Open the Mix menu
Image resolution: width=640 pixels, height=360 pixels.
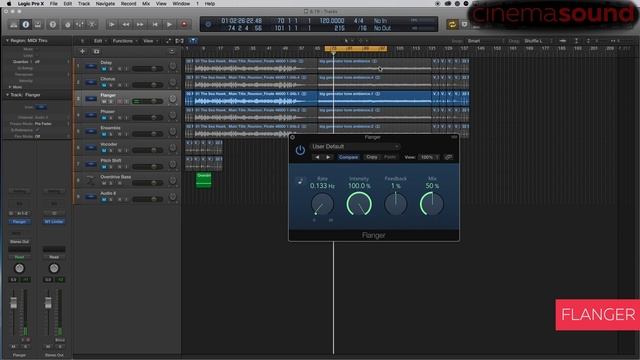pyautogui.click(x=146, y=4)
